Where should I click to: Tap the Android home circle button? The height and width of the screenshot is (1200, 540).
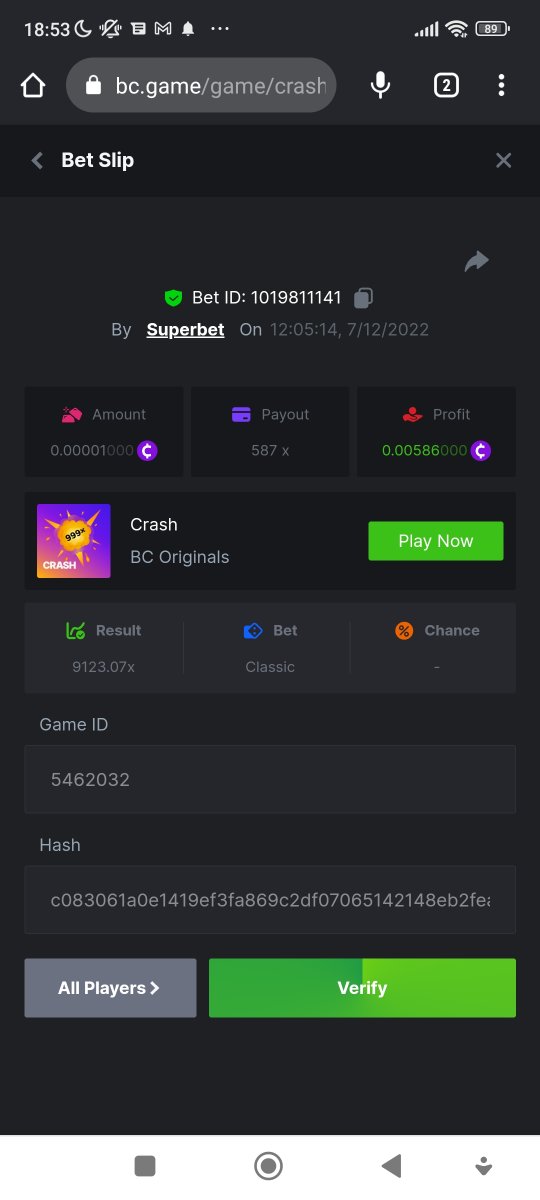coord(268,1165)
